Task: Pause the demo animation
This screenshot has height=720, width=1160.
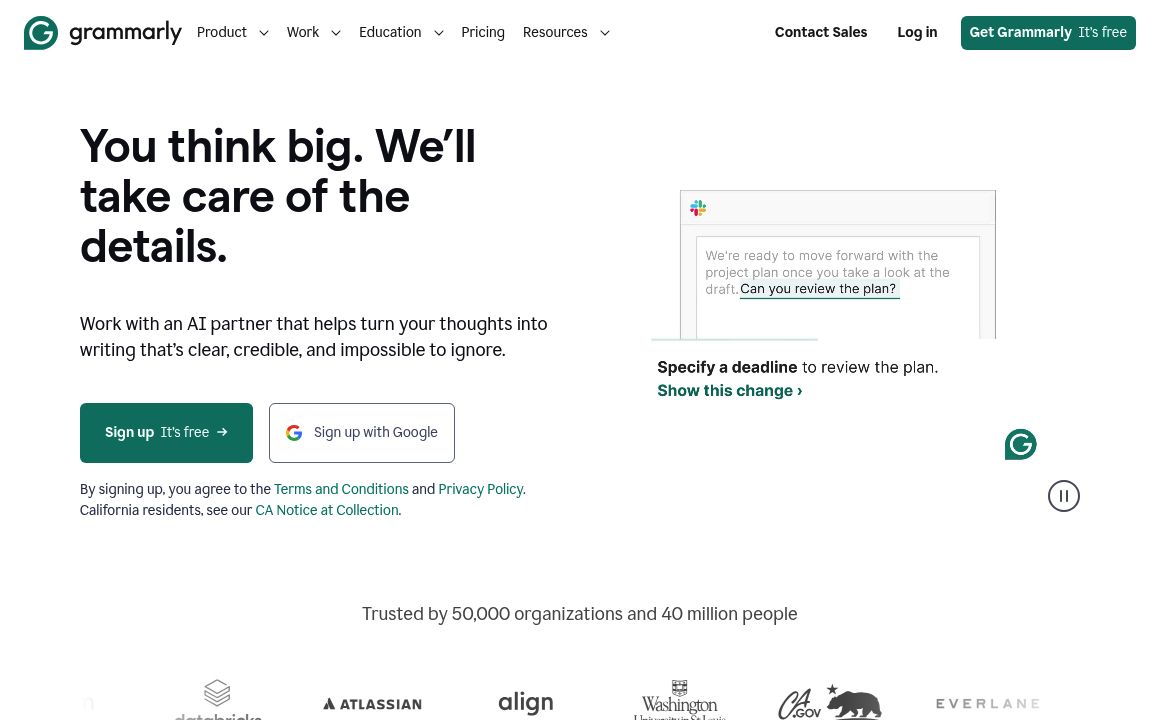Action: tap(1063, 496)
